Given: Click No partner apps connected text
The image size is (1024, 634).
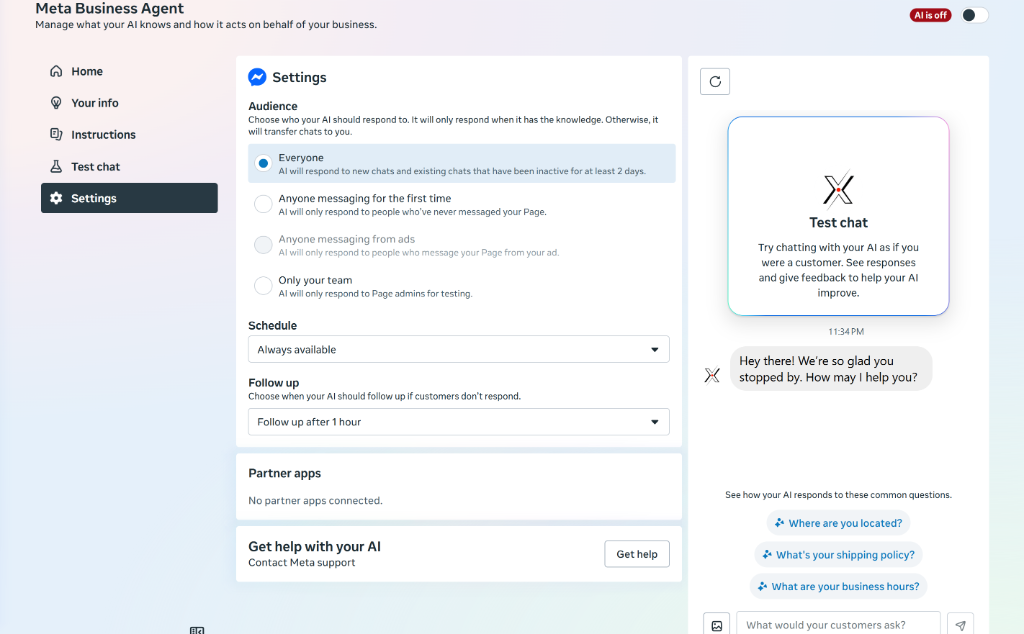Looking at the screenshot, I should [x=315, y=501].
